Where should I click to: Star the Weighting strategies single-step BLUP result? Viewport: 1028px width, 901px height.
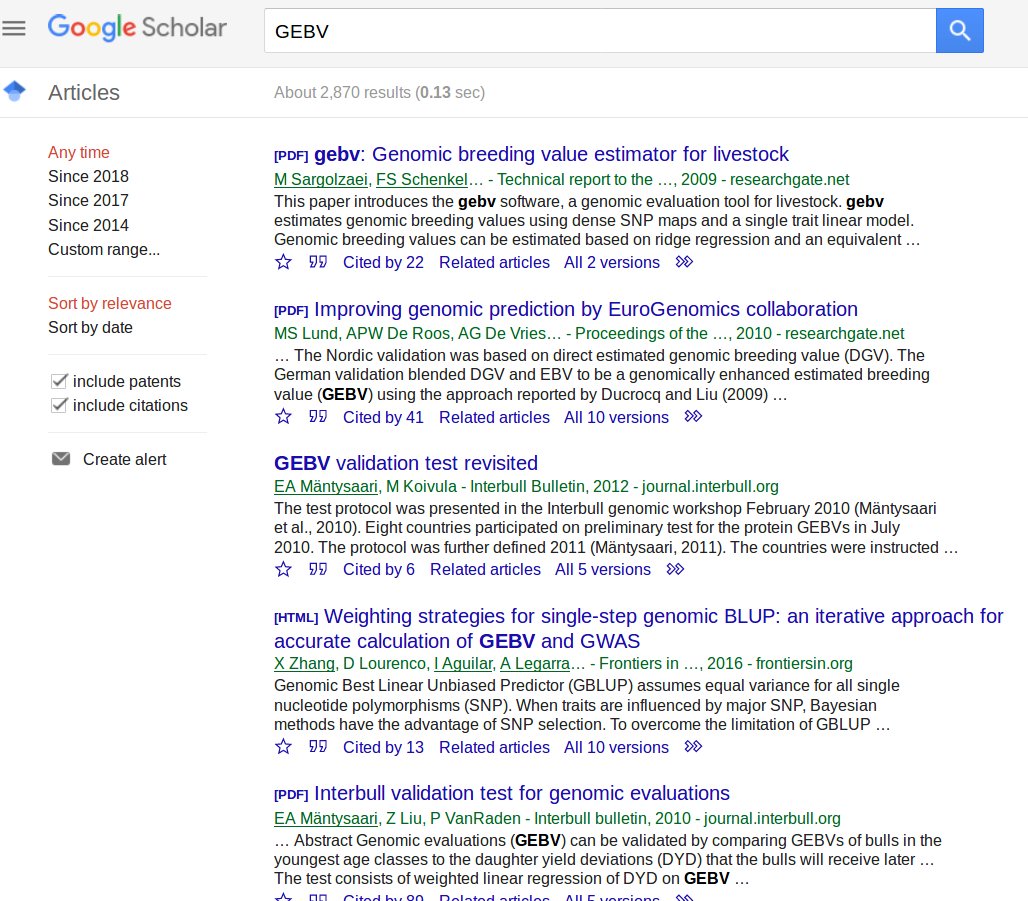pos(283,746)
